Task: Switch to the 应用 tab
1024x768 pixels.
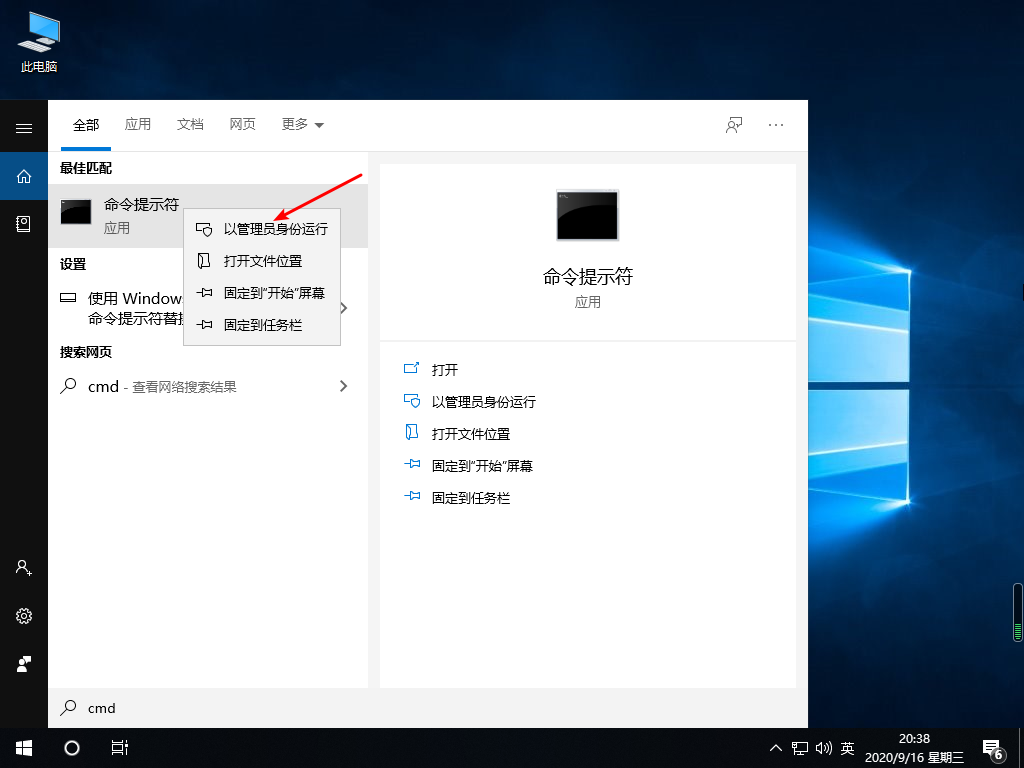Action: coord(138,124)
